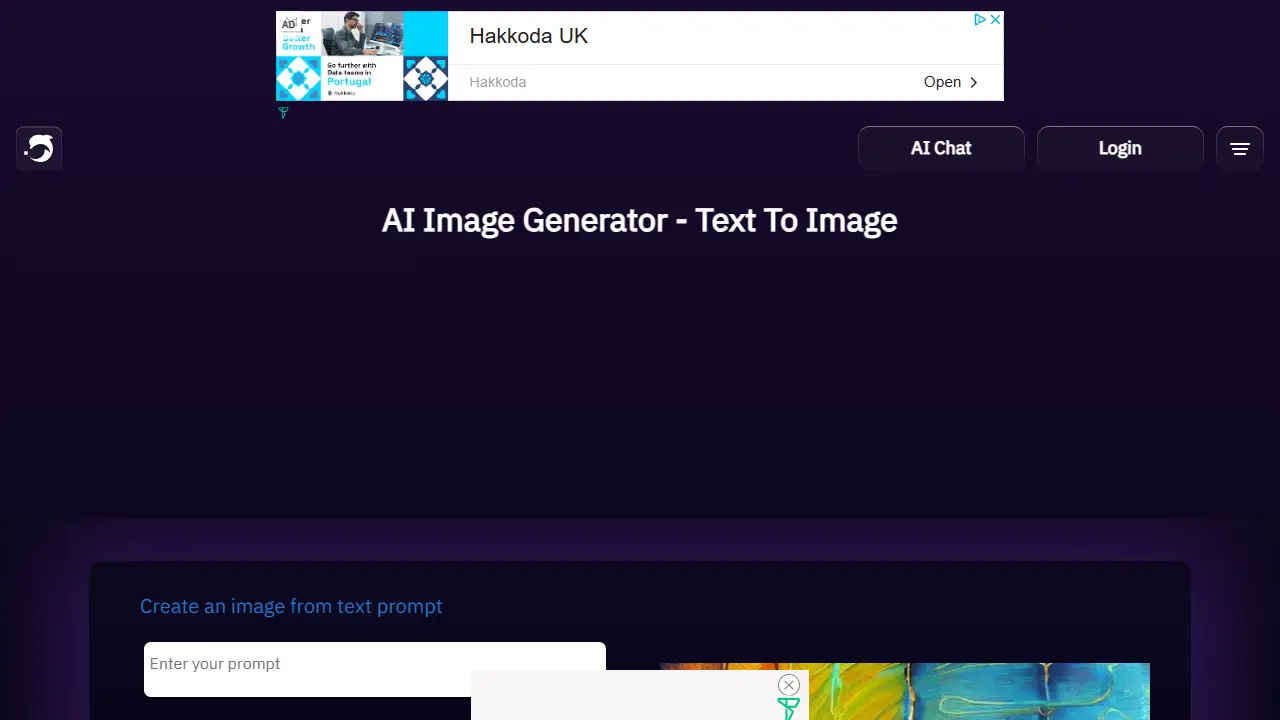Click the AdChoices triangle icon in top ad
Image resolution: width=1280 pixels, height=720 pixels.
981,19
